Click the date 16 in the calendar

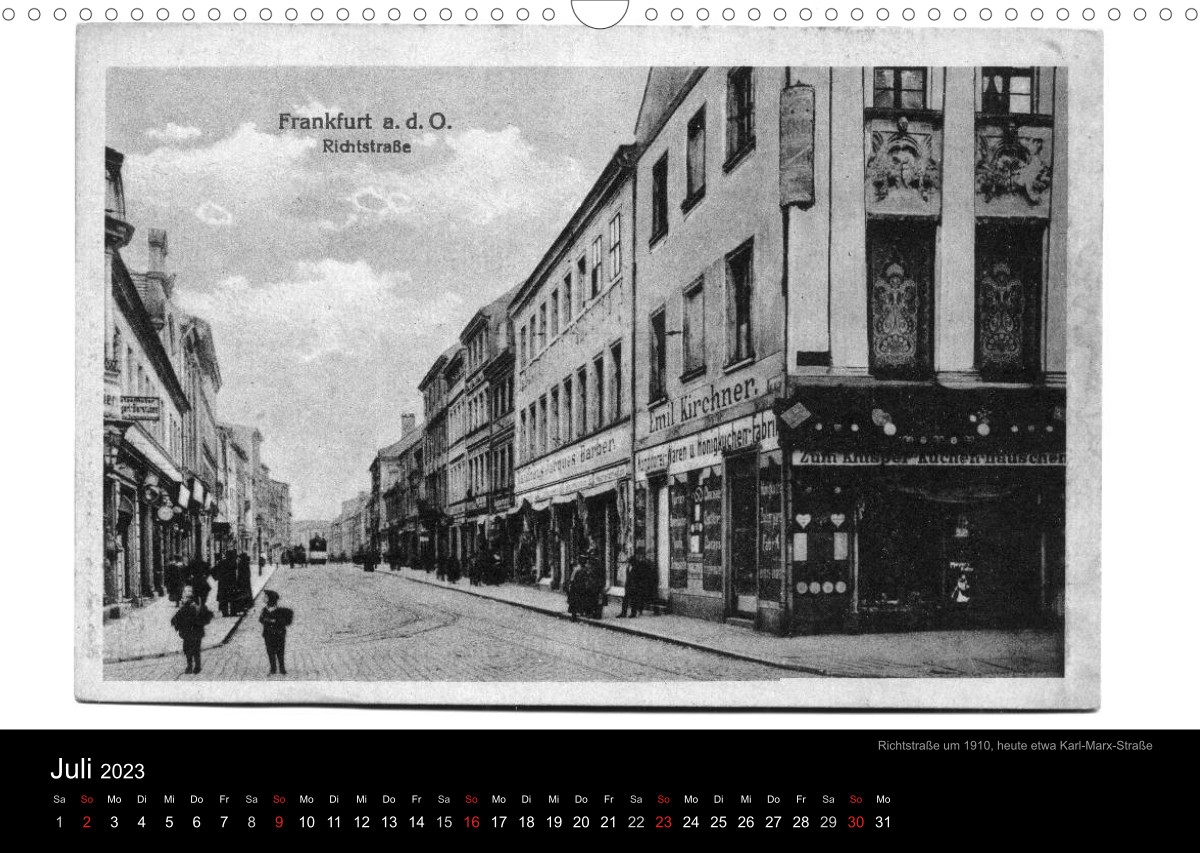click(471, 822)
